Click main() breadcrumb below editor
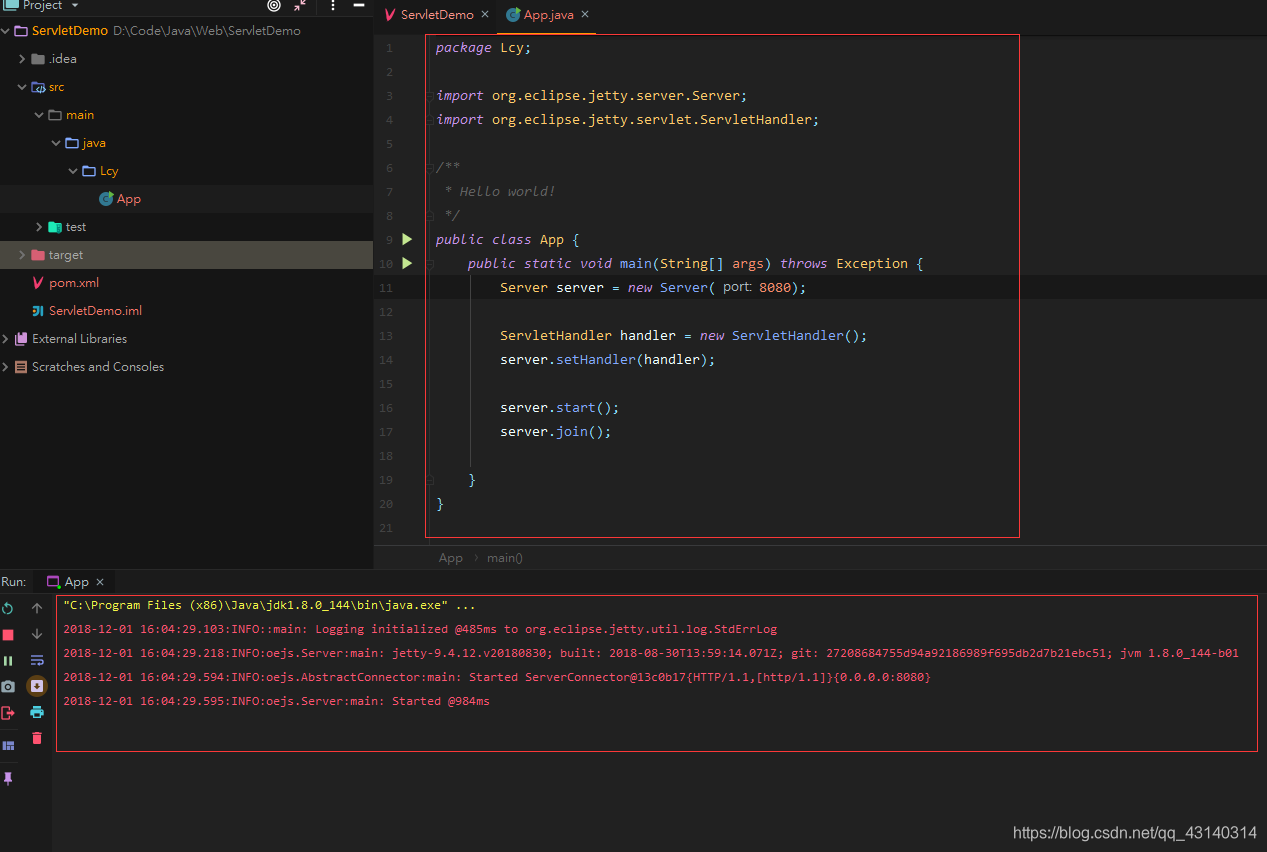1267x852 pixels. [505, 558]
